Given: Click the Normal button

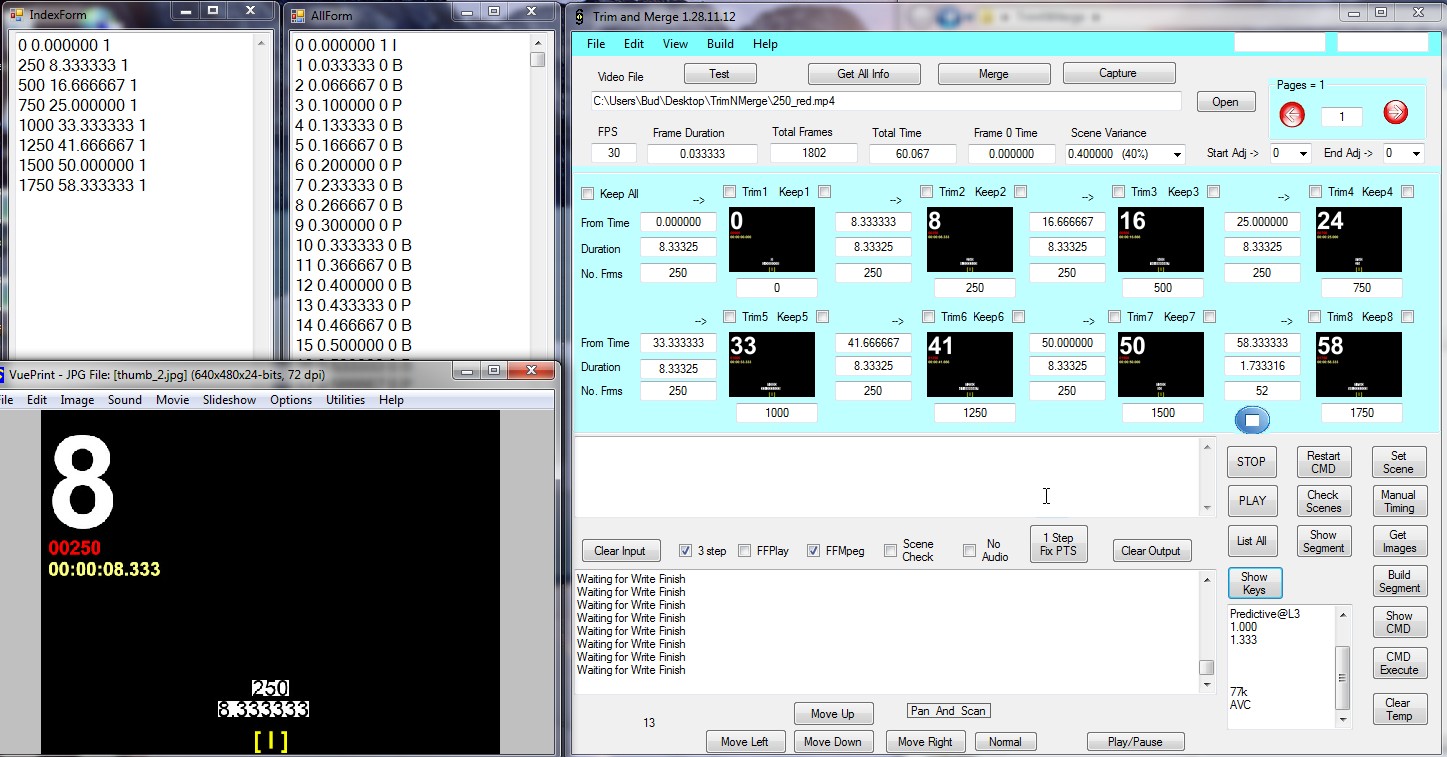Looking at the screenshot, I should [x=1005, y=742].
